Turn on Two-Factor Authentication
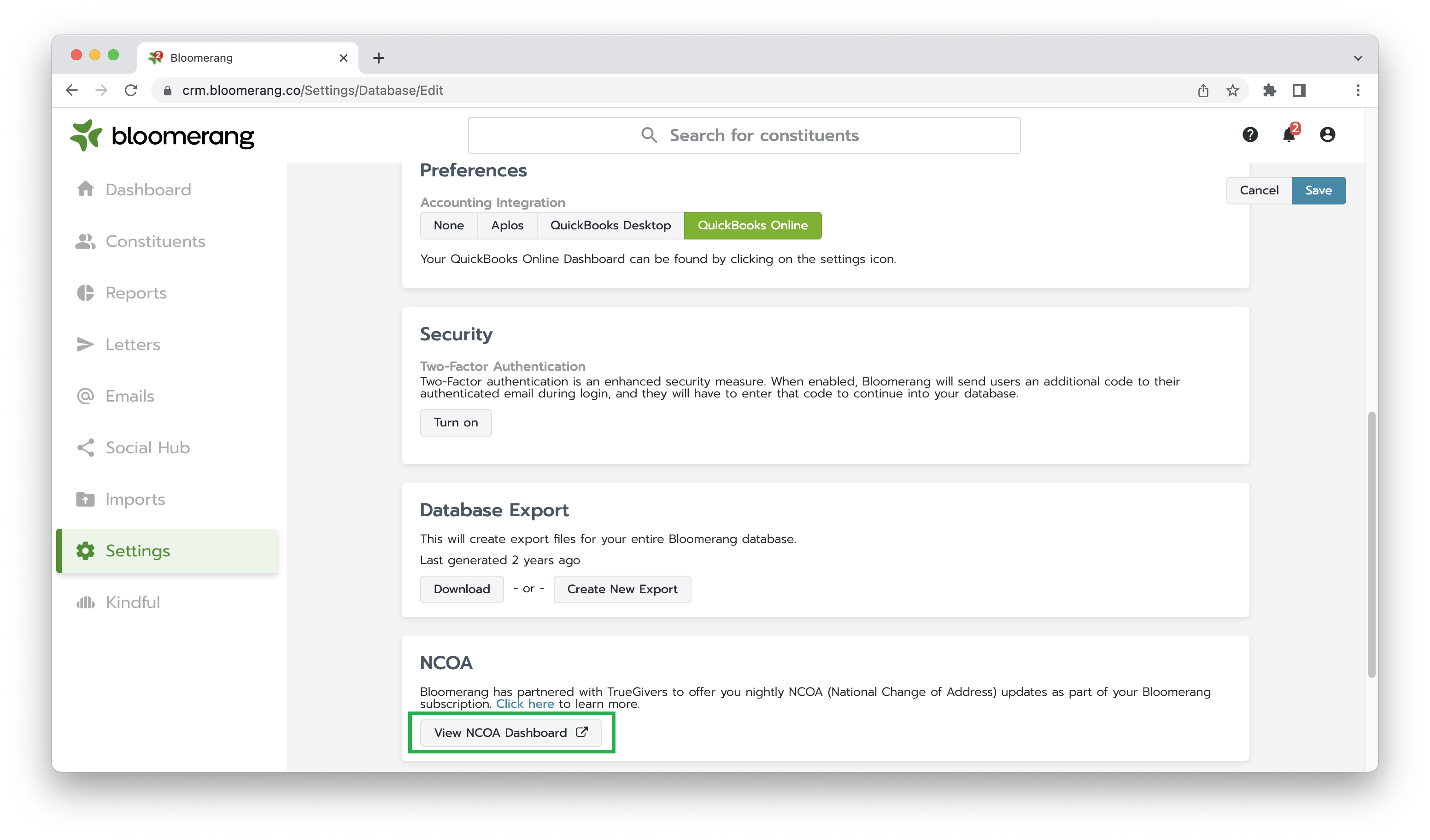 (x=456, y=423)
